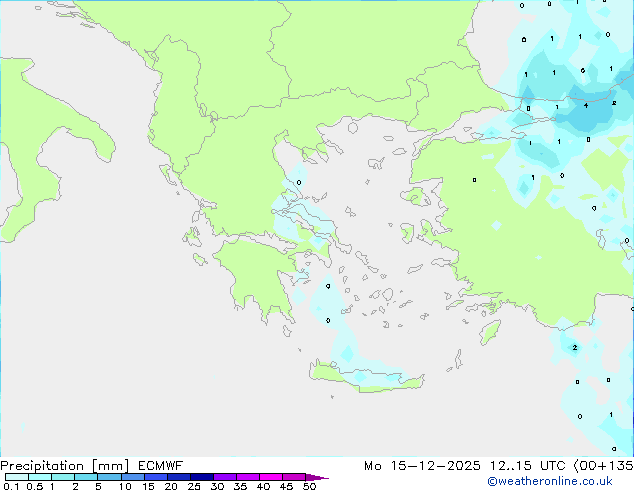This screenshot has height=490, width=634.
Task: Select the palest swatch between 0.1 and 0.5
Action: 16,478
